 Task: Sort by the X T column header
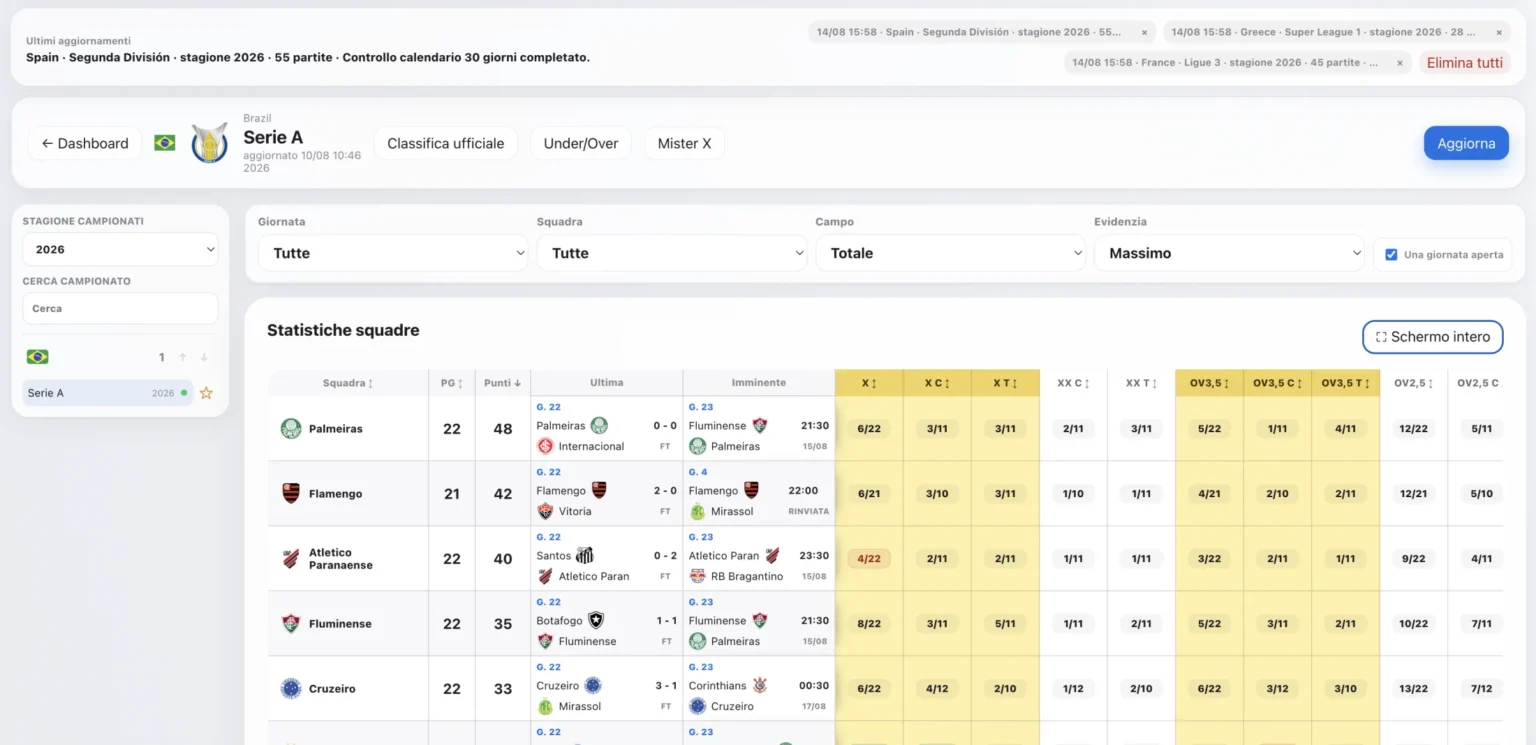click(1005, 383)
